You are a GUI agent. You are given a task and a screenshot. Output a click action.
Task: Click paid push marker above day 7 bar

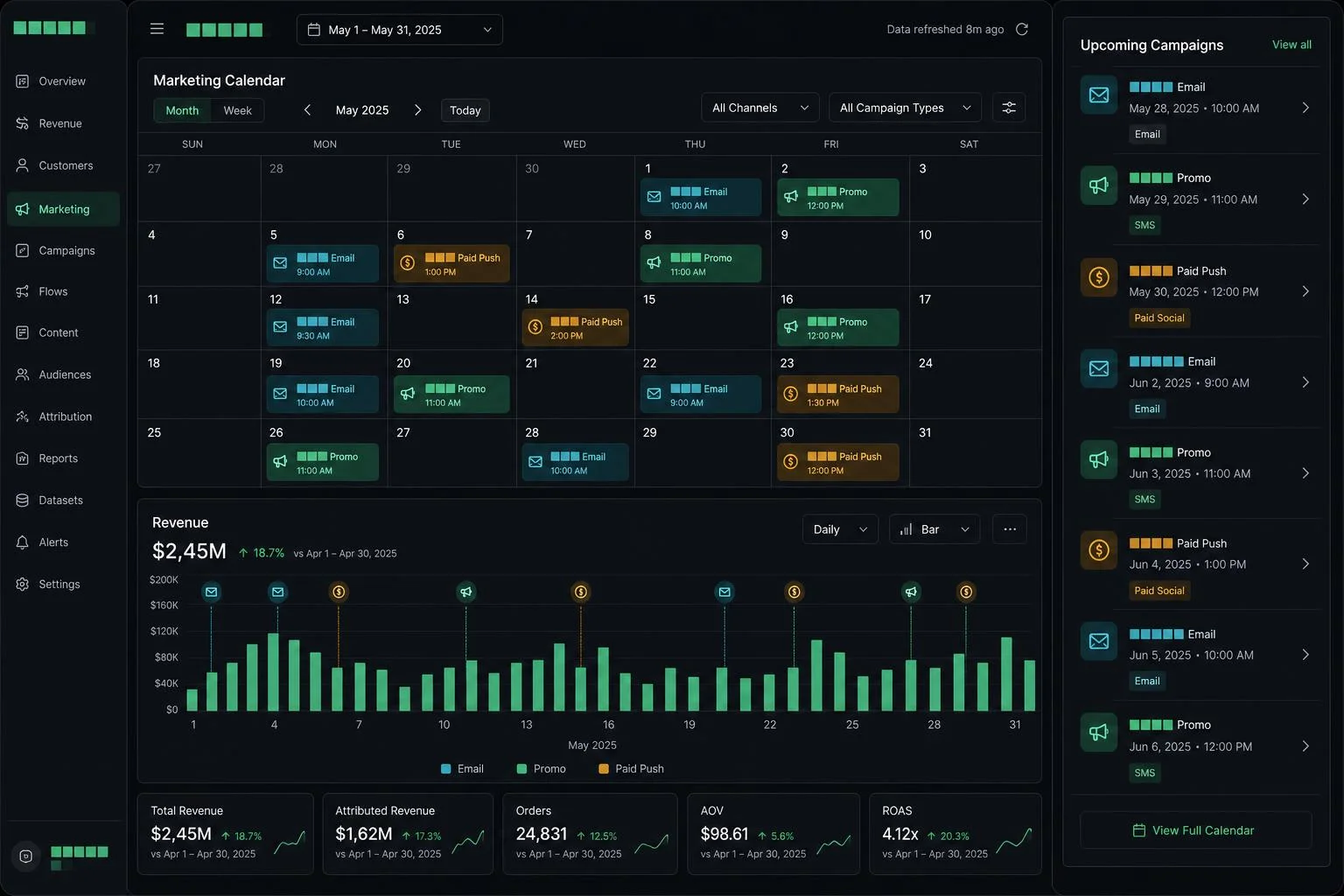point(339,592)
